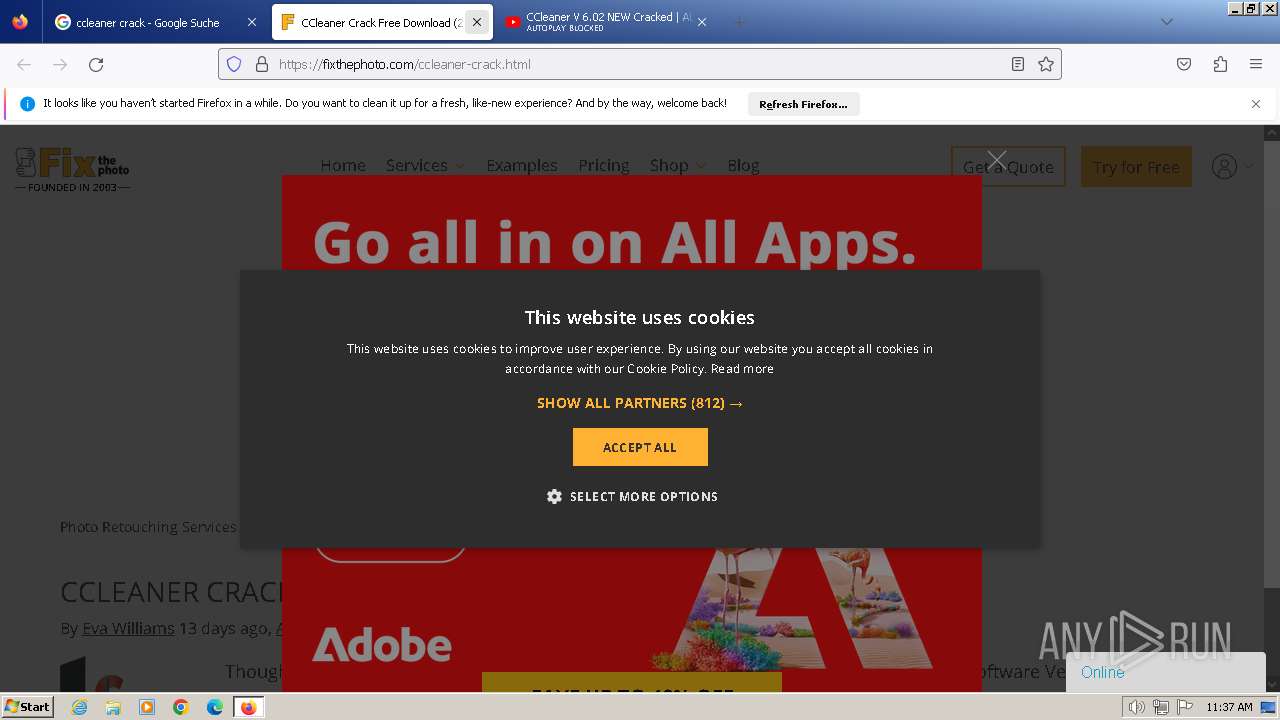Expand the account dropdown chevron

pos(1248,166)
